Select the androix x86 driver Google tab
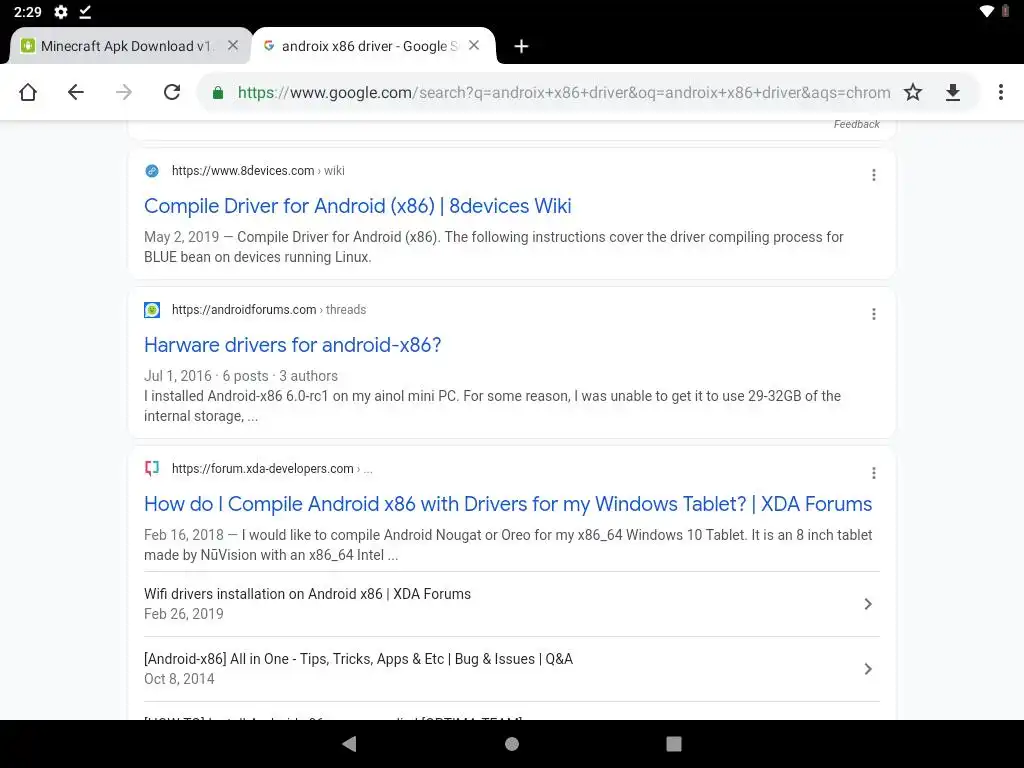This screenshot has width=1024, height=768. point(373,46)
